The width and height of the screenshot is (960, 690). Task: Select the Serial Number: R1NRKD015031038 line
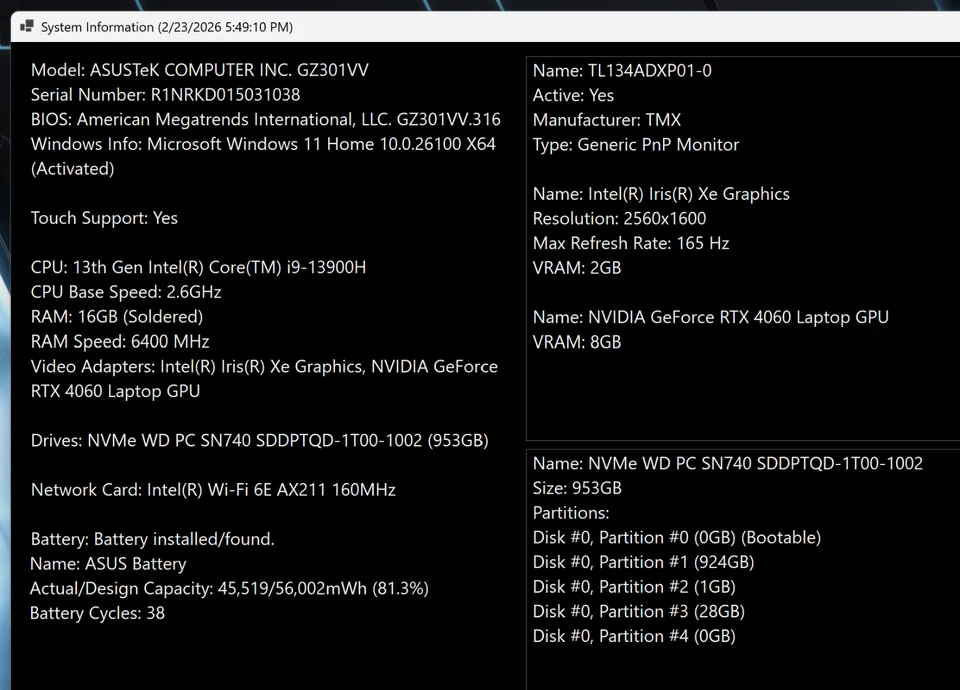[x=165, y=94]
